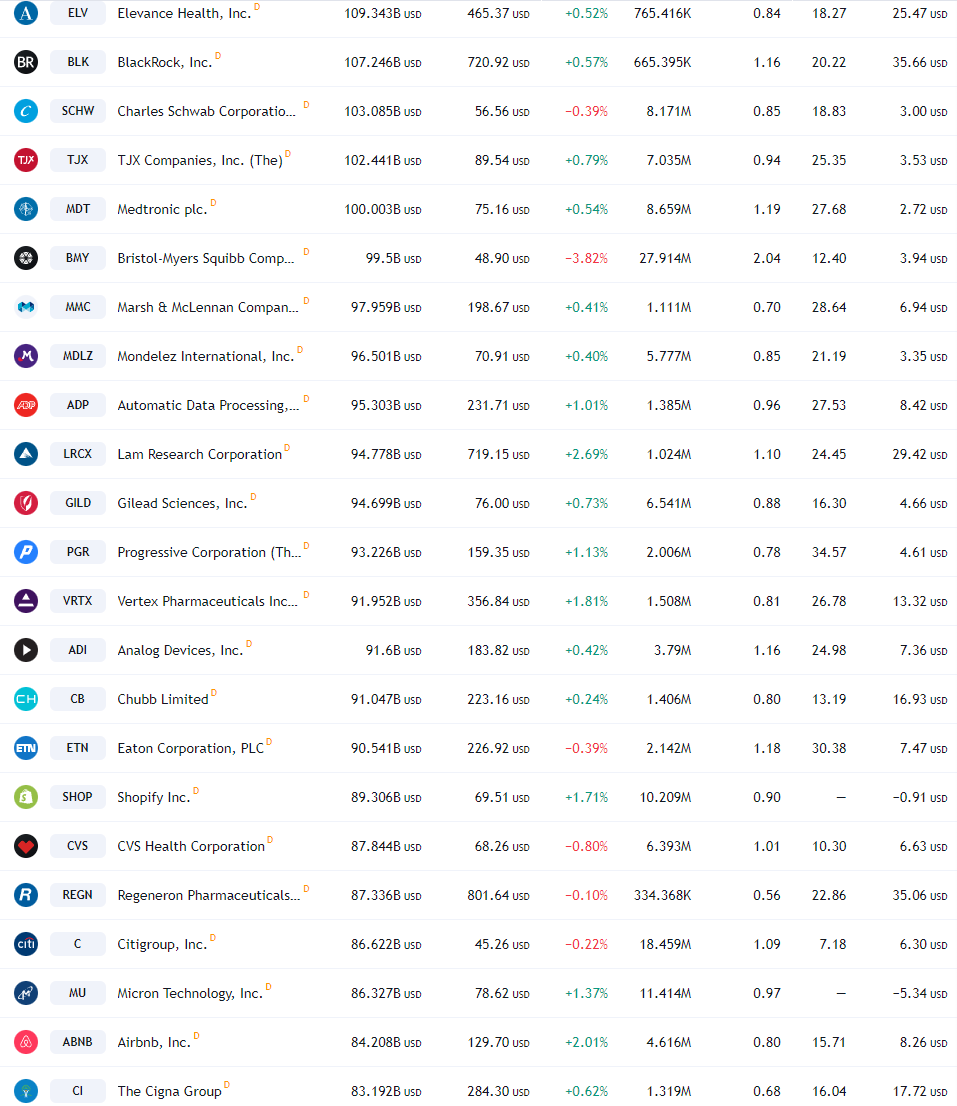Open BlackRock, Inc. company link

coord(164,63)
